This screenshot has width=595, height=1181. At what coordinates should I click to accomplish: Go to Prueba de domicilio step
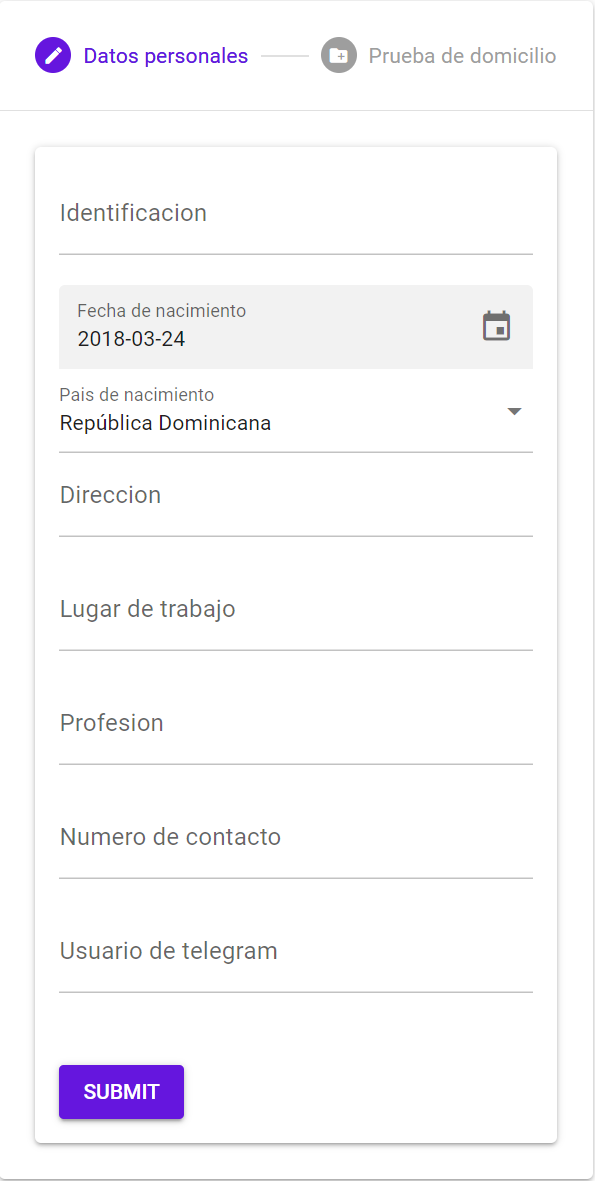pyautogui.click(x=462, y=56)
